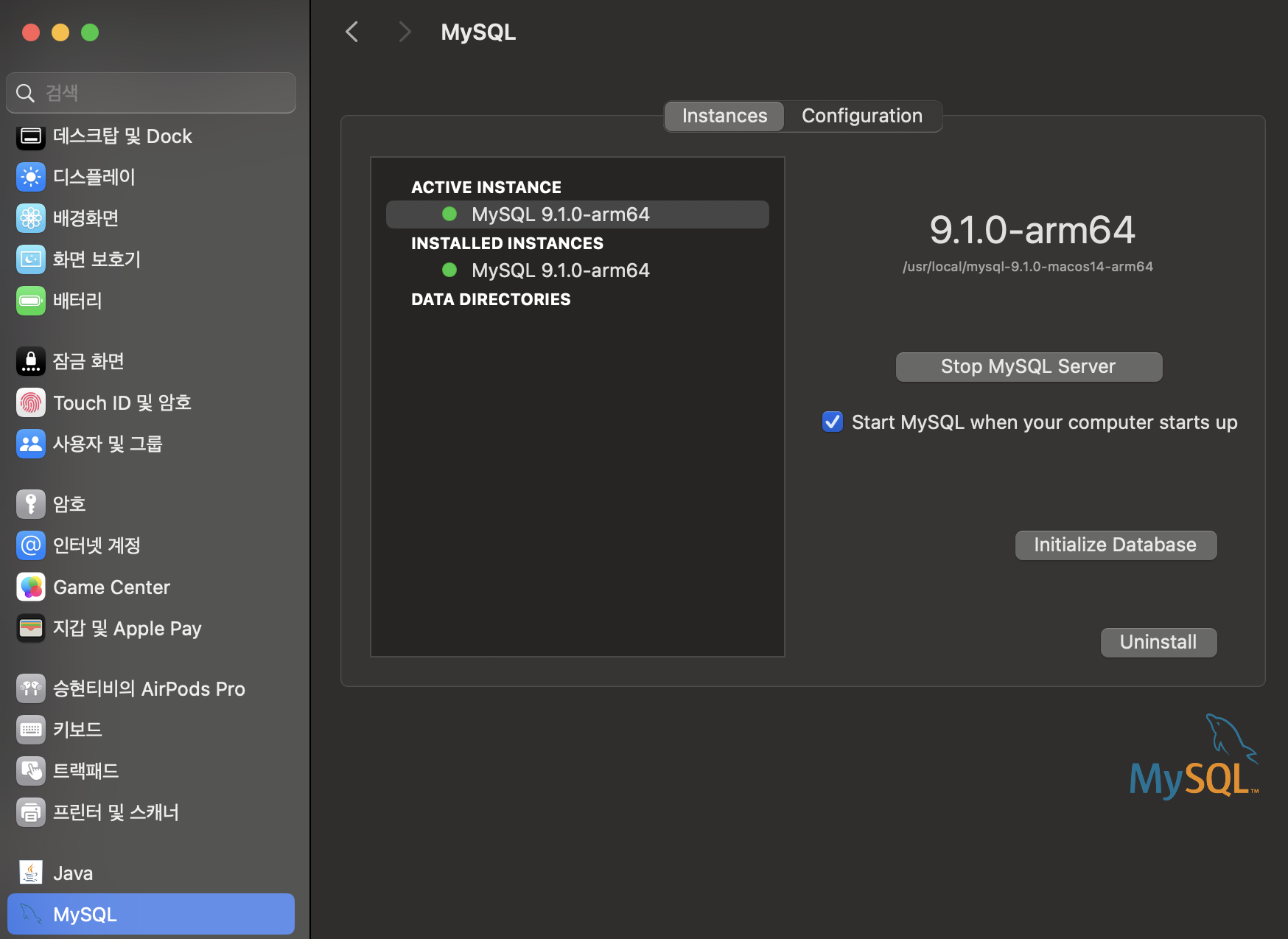Go back with the left chevron
Image resolution: width=1288 pixels, height=939 pixels.
(x=352, y=32)
